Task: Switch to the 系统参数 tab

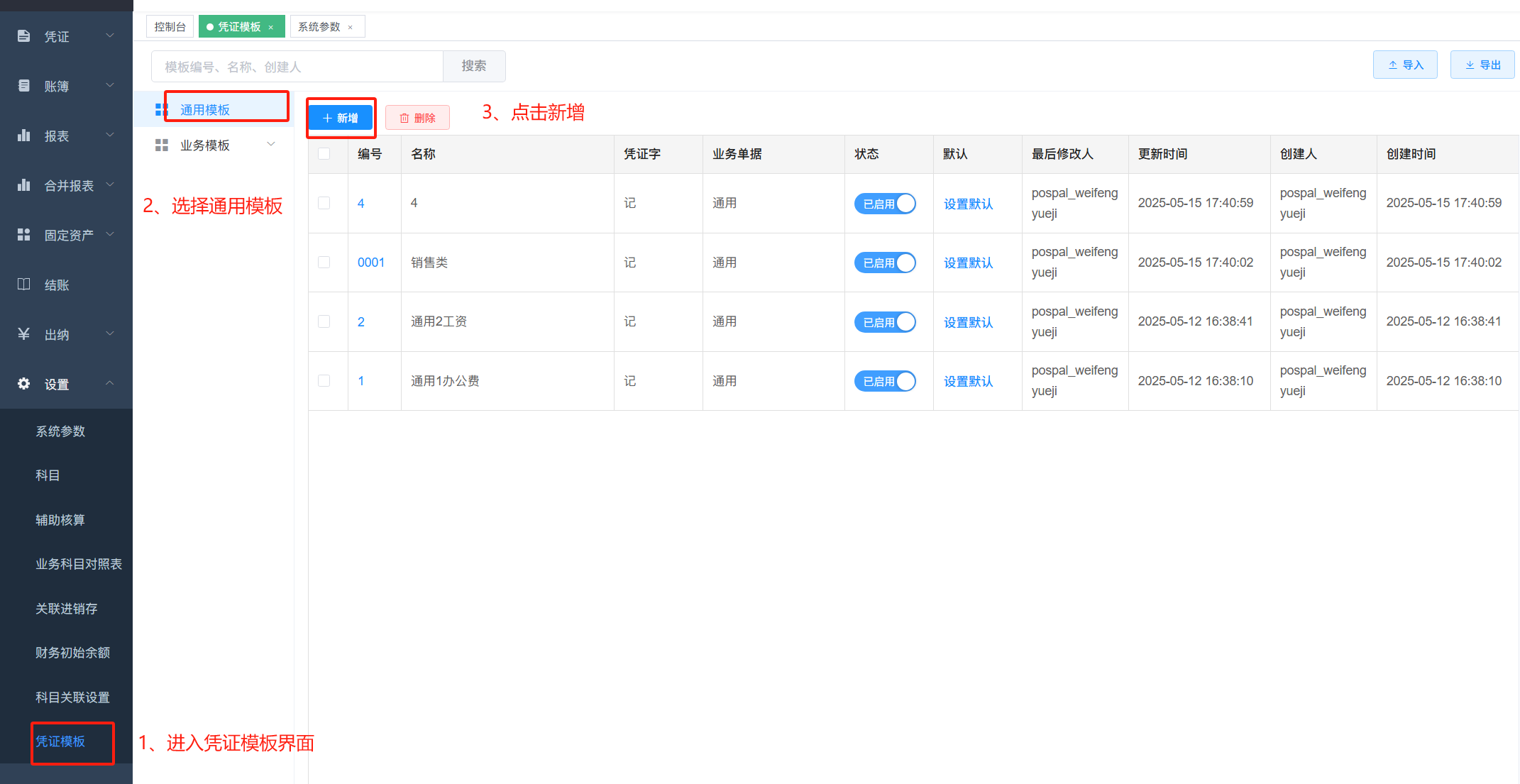Action: (319, 27)
